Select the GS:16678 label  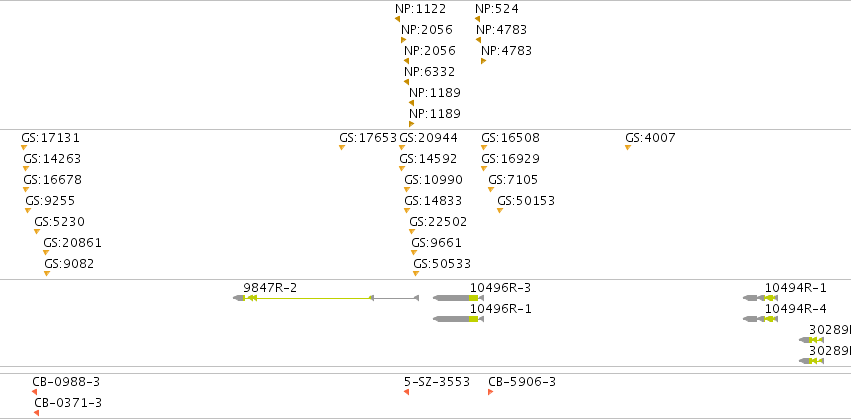pos(53,180)
